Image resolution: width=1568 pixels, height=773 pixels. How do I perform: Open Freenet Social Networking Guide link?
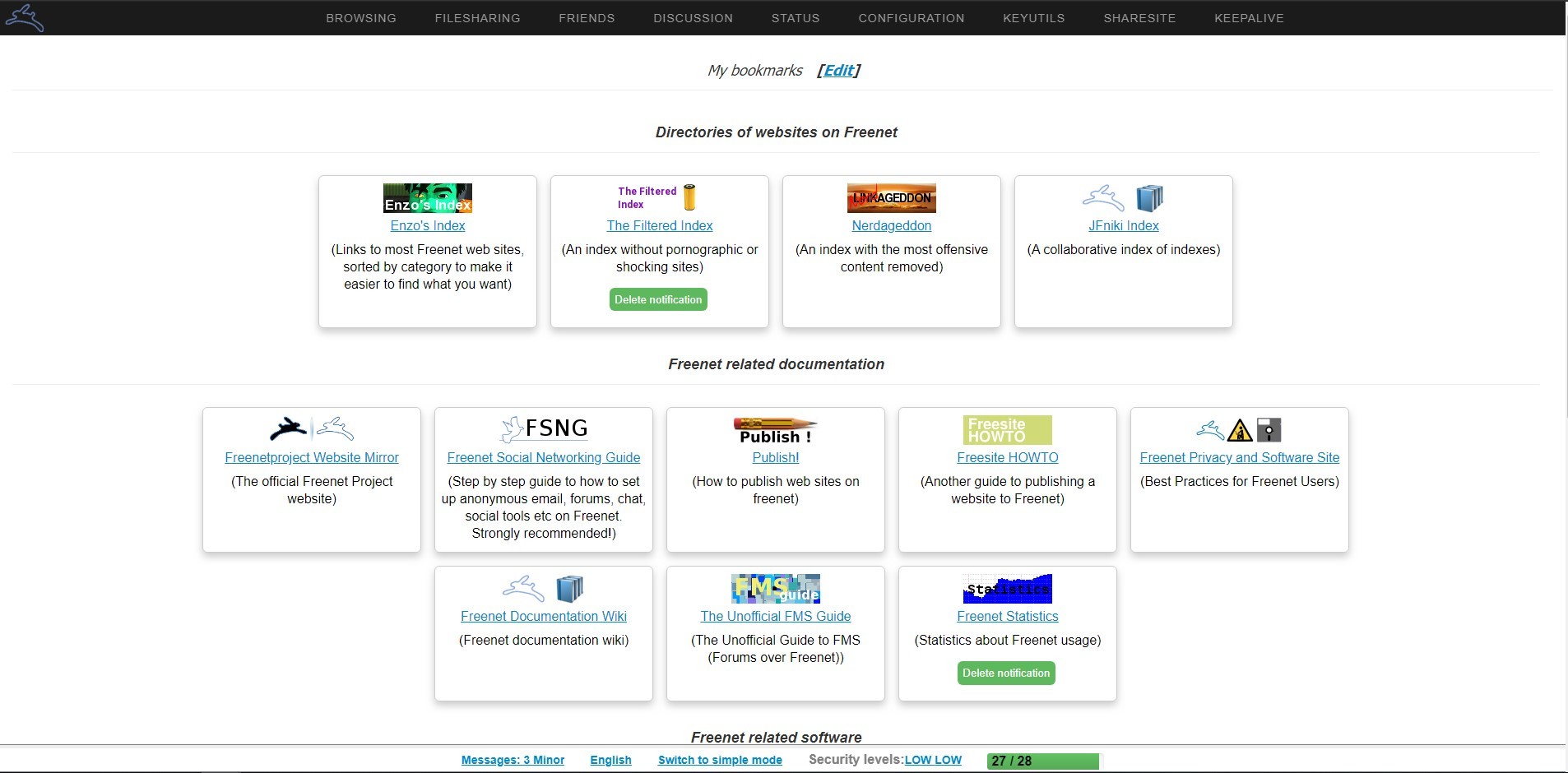coord(544,457)
